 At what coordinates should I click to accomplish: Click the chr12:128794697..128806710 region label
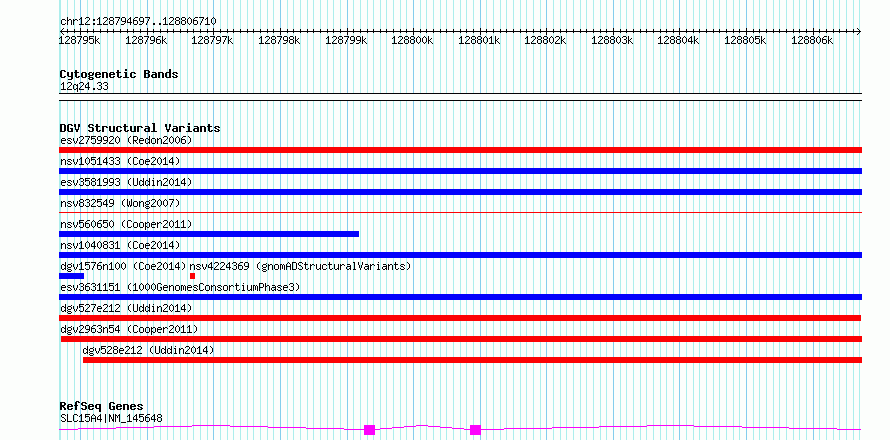pos(138,22)
